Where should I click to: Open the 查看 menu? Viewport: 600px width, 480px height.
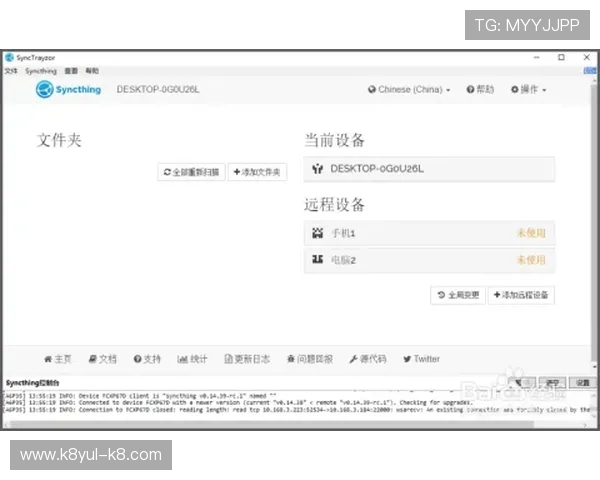click(71, 71)
